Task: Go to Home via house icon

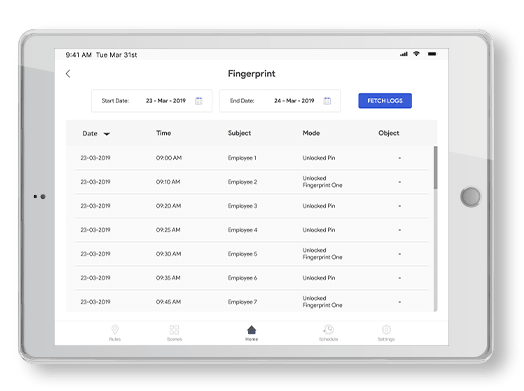Action: point(251,330)
